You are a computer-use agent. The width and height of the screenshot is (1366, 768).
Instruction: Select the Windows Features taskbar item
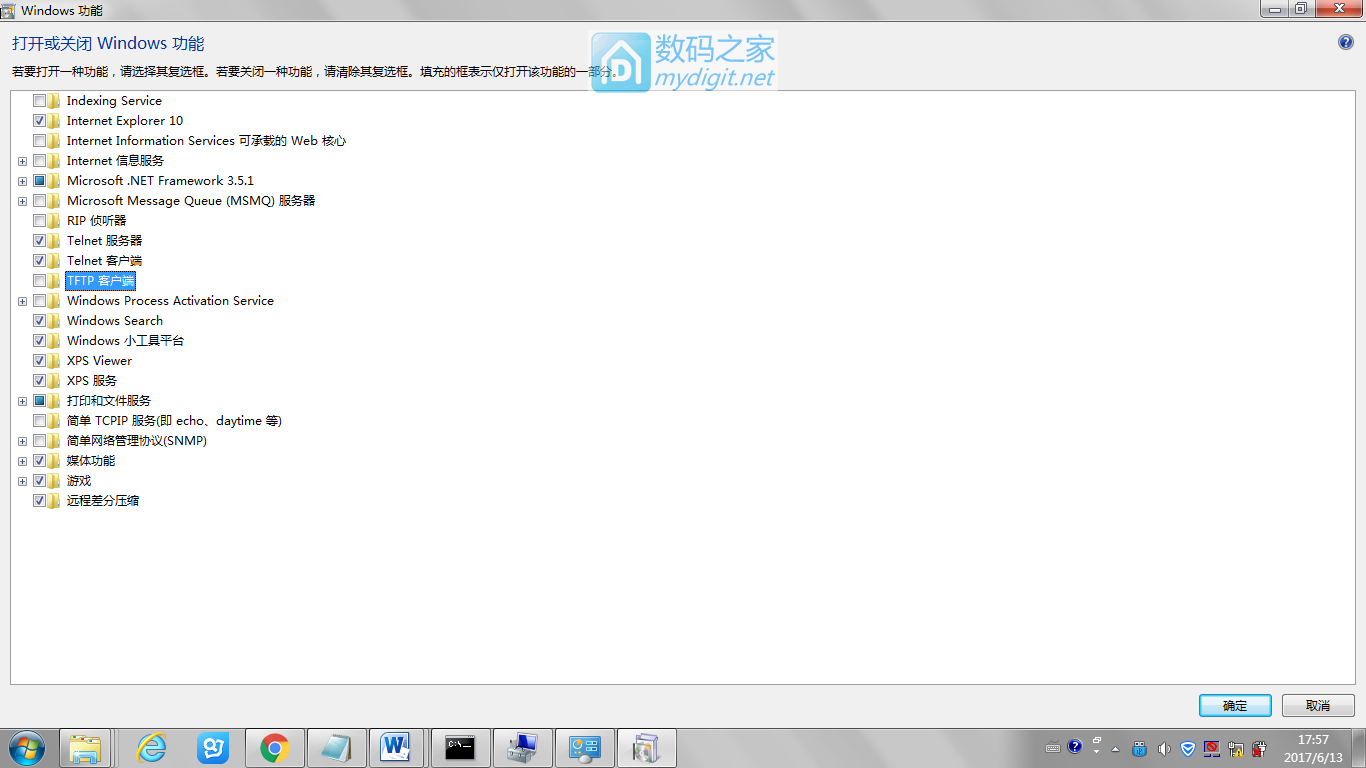[646, 748]
